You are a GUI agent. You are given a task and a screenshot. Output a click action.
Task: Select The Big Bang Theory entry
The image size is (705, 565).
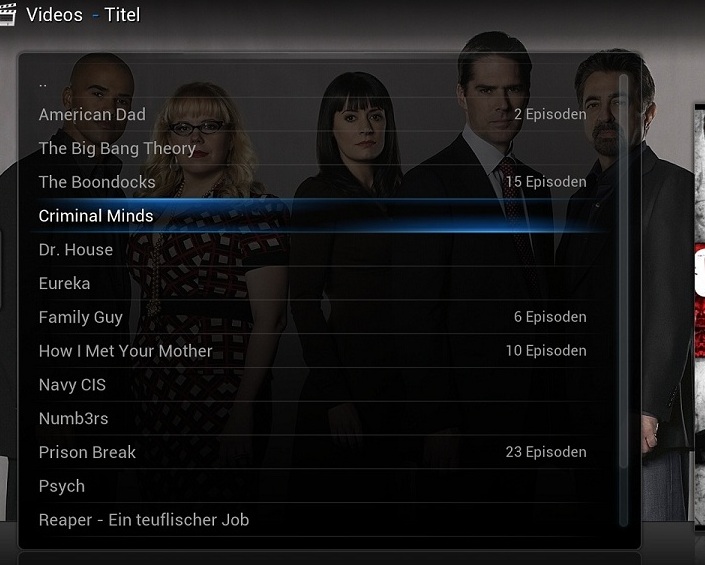tap(317, 148)
